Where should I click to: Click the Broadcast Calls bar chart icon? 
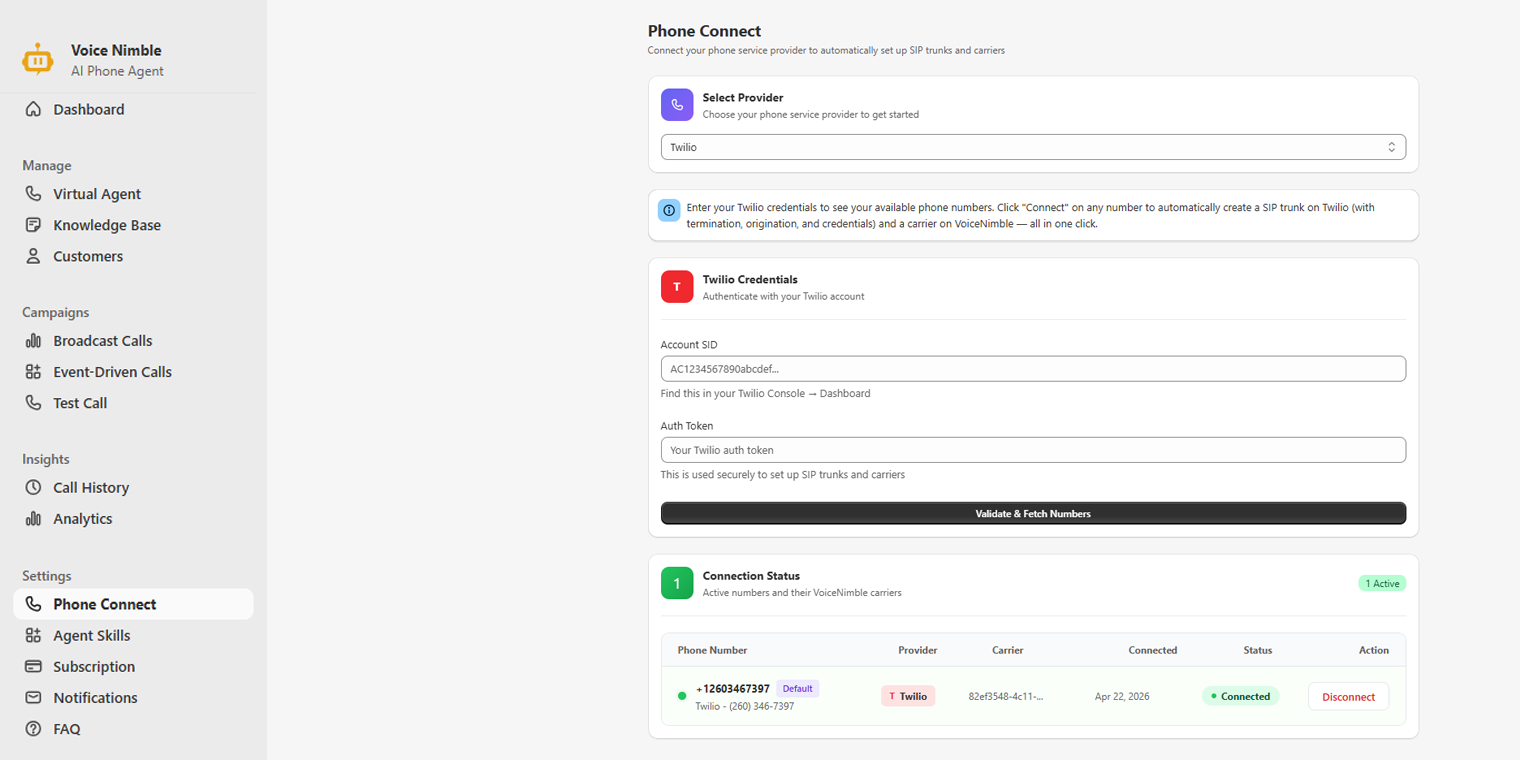pos(33,341)
